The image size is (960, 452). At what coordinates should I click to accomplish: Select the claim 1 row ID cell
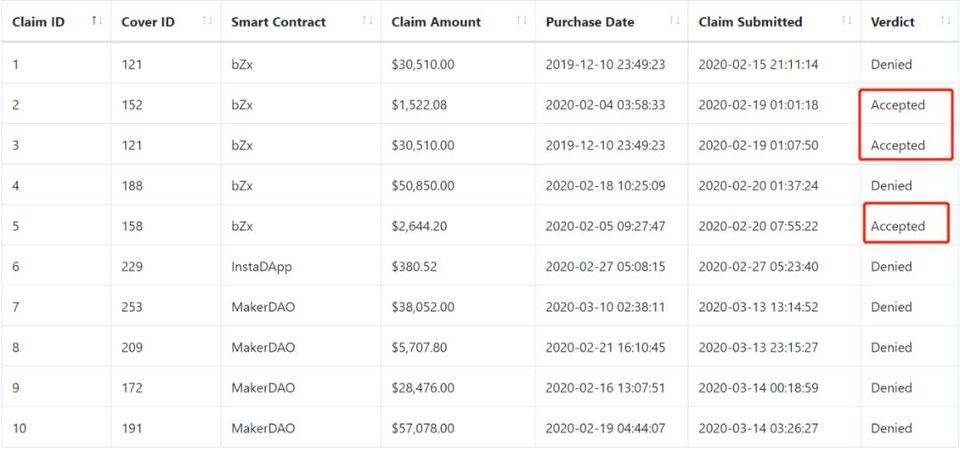[16, 65]
